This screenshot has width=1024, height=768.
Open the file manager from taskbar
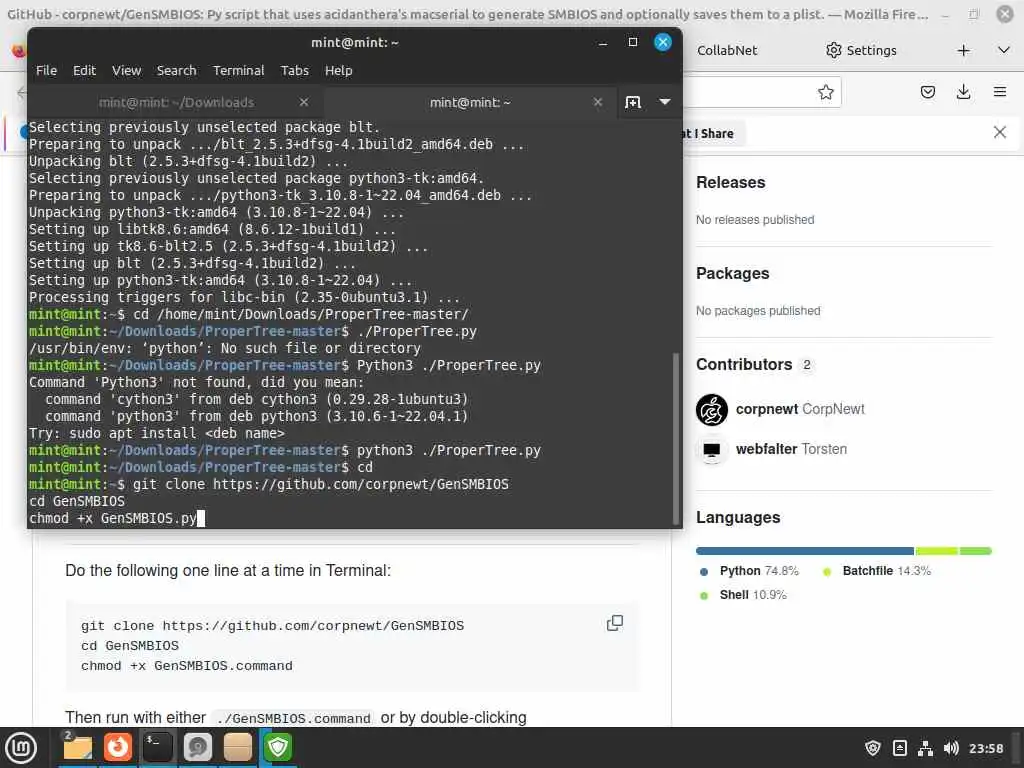click(78, 748)
